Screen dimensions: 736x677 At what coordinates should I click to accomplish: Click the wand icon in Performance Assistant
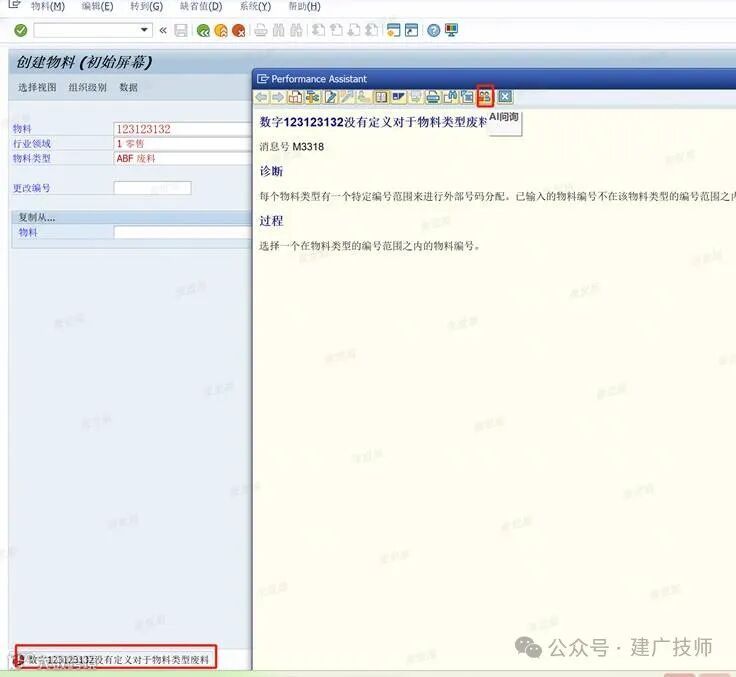click(x=347, y=97)
